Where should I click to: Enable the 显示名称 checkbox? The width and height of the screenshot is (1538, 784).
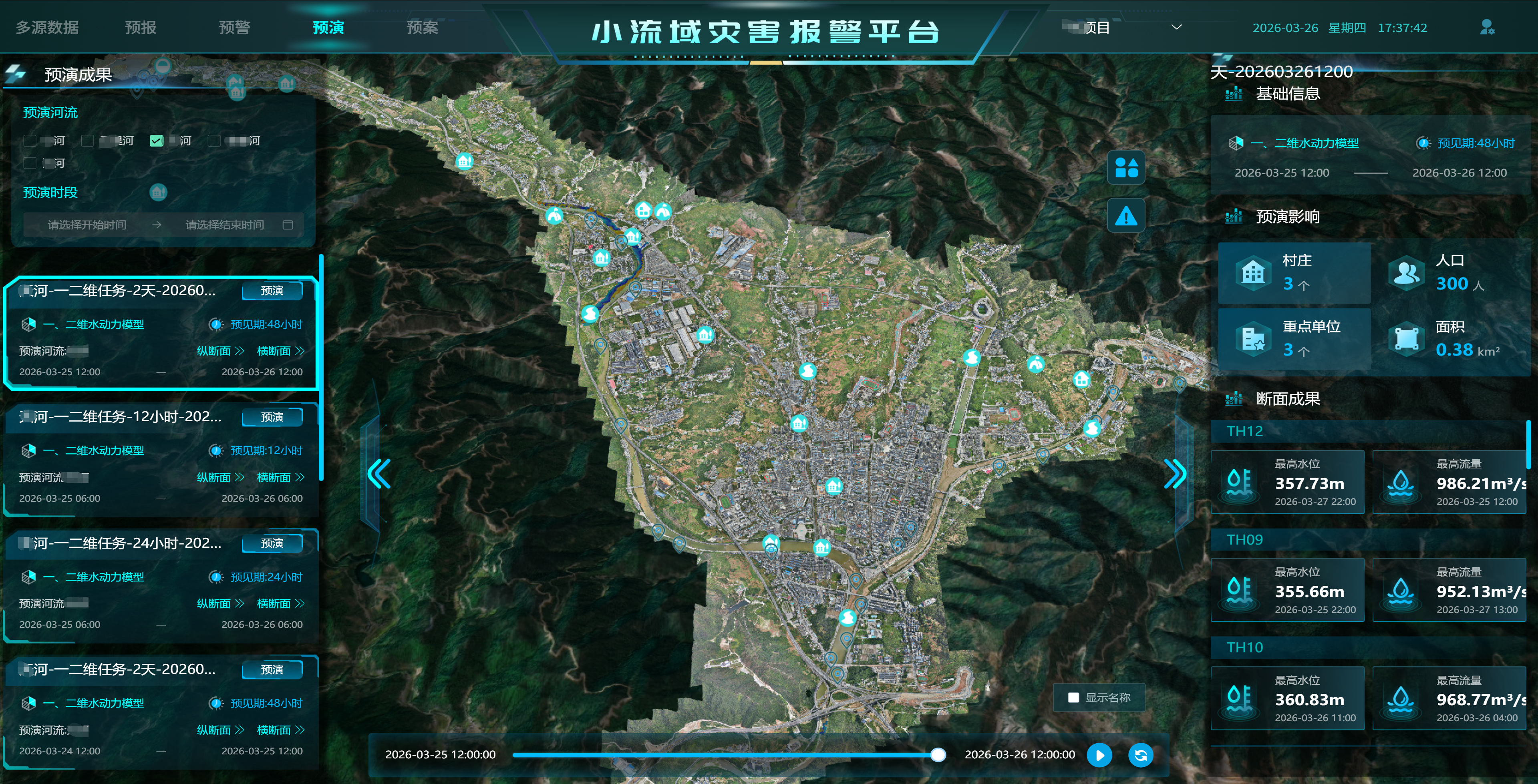(1073, 698)
